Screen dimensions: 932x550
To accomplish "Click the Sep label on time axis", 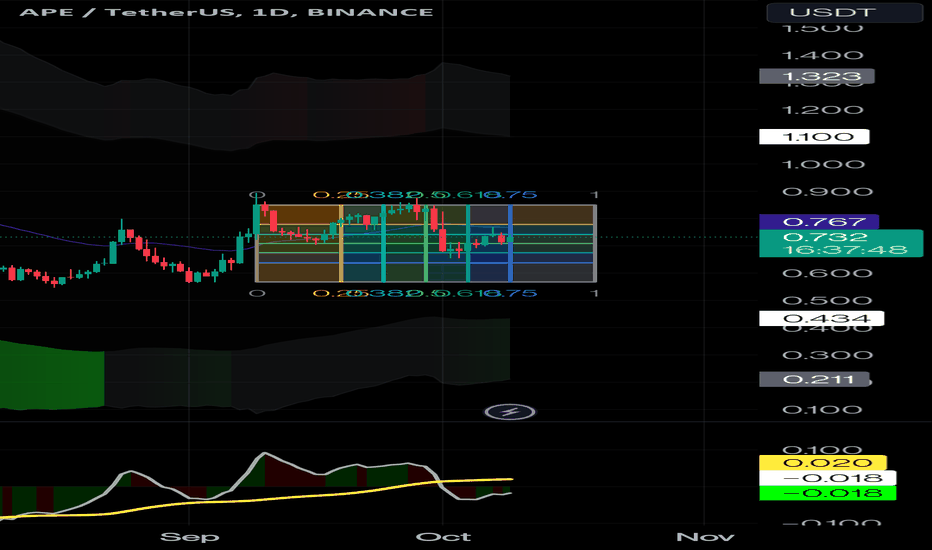I will (x=190, y=537).
